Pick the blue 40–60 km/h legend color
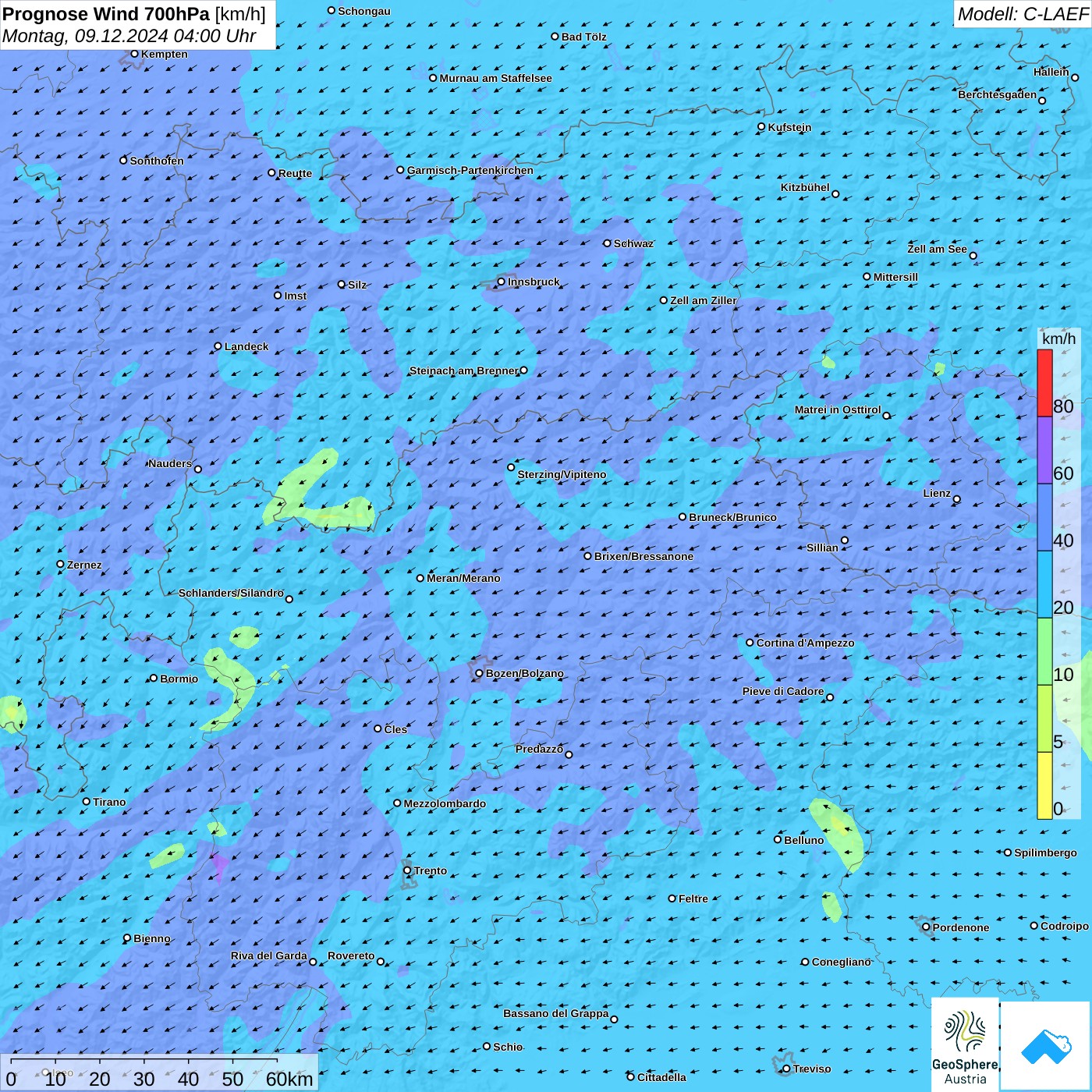The width and height of the screenshot is (1092, 1092). click(x=1044, y=518)
